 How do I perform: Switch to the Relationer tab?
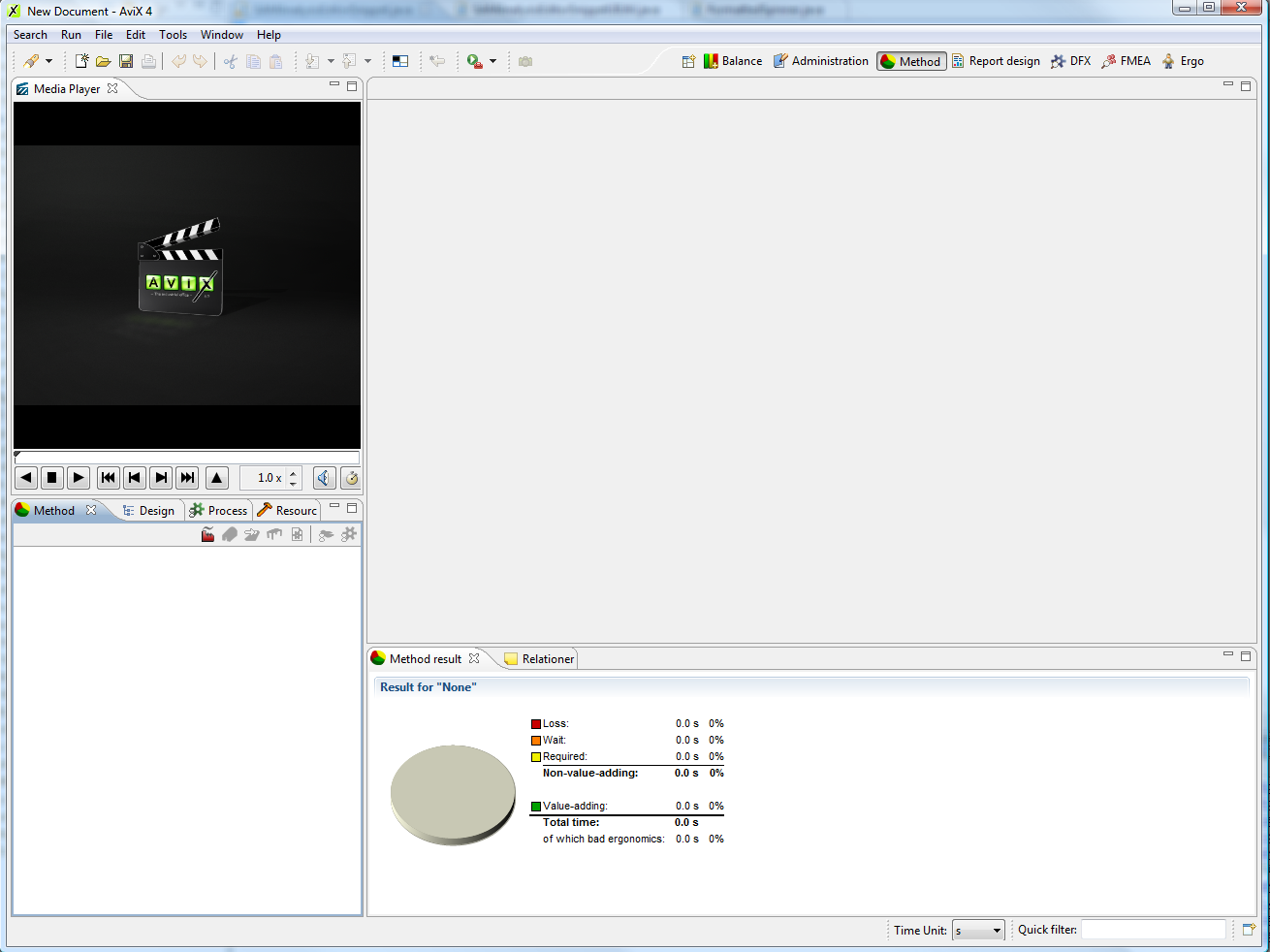click(x=539, y=659)
